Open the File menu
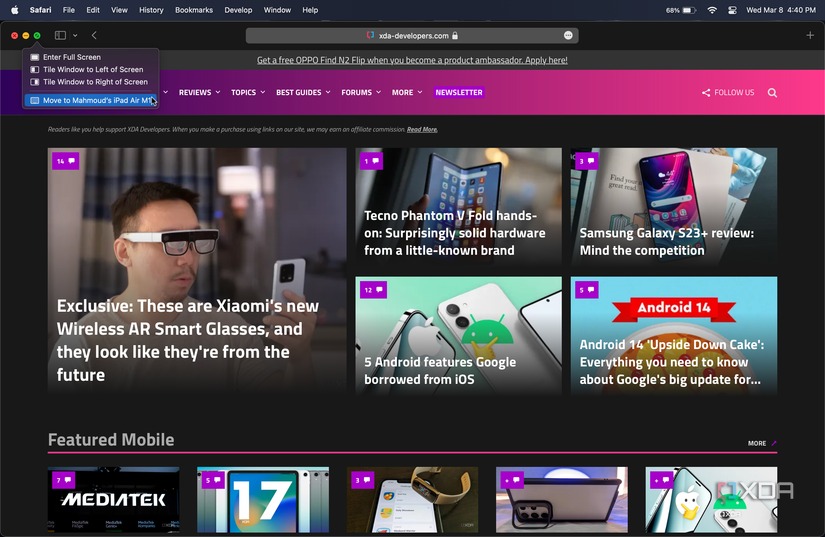 coord(68,10)
